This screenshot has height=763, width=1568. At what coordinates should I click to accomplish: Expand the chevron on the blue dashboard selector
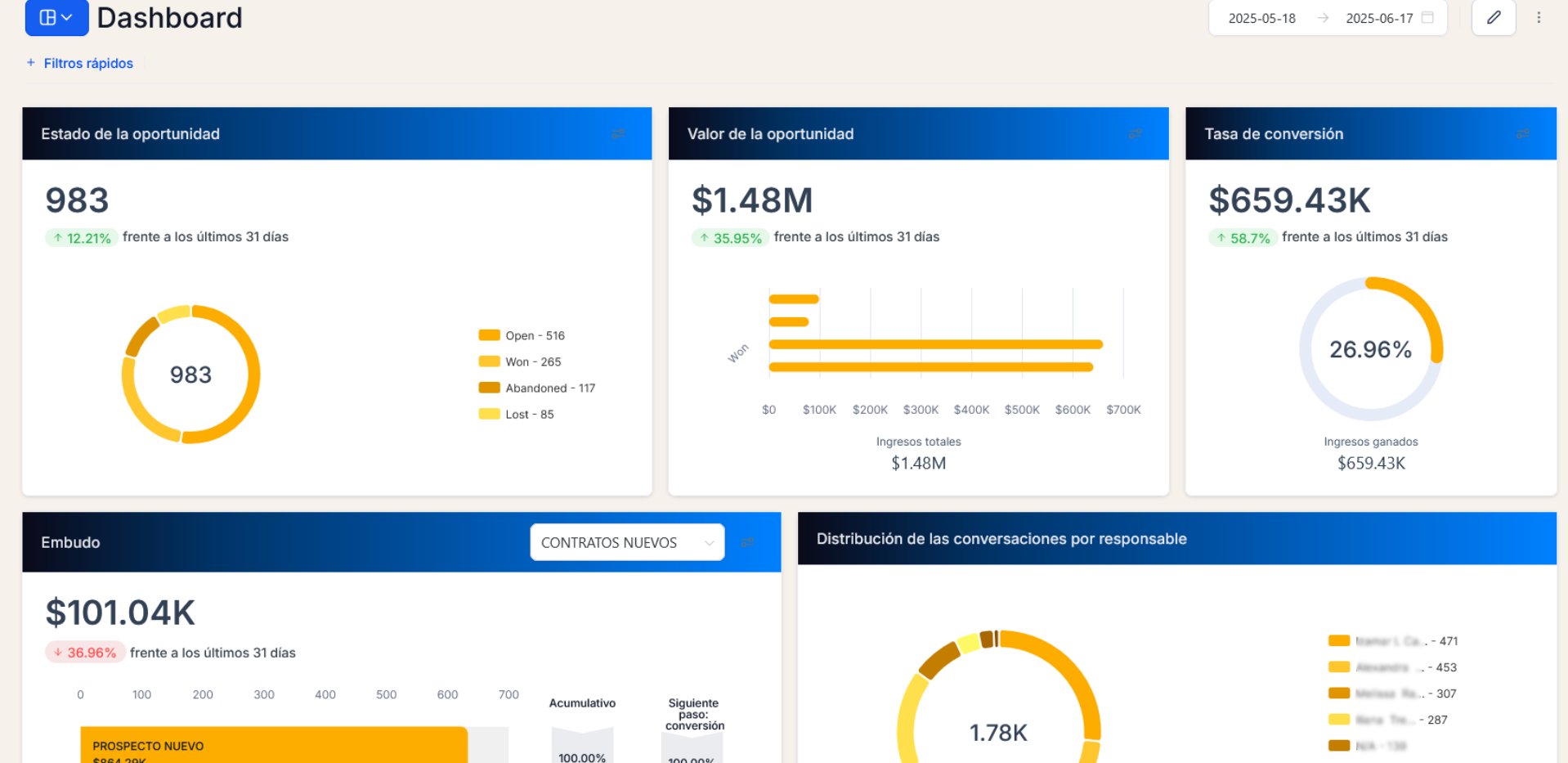click(66, 17)
